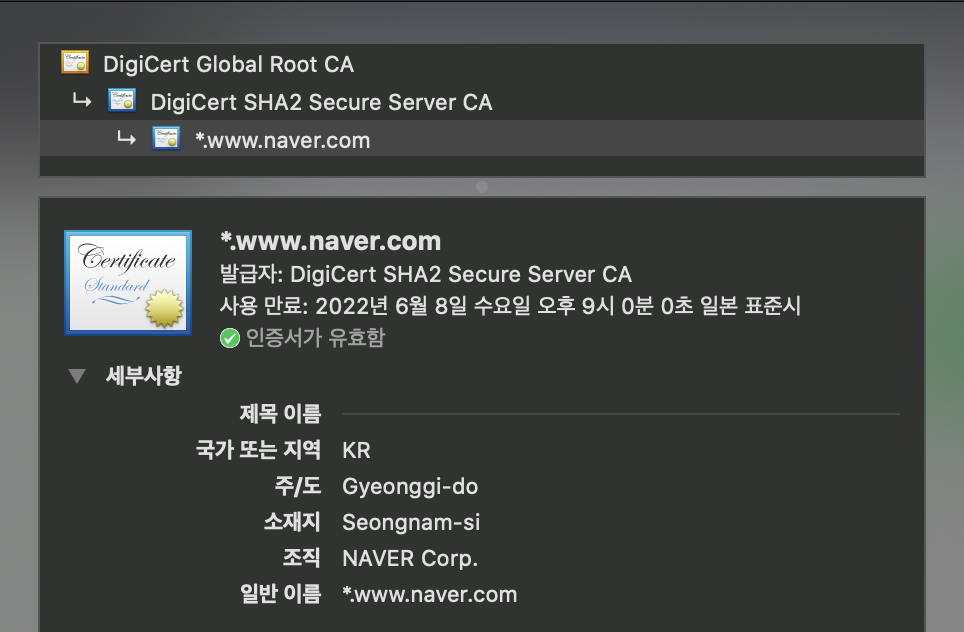The height and width of the screenshot is (632, 964).
Task: Click the hierarchy arrow before *.www.naver.com row
Action: tap(127, 139)
